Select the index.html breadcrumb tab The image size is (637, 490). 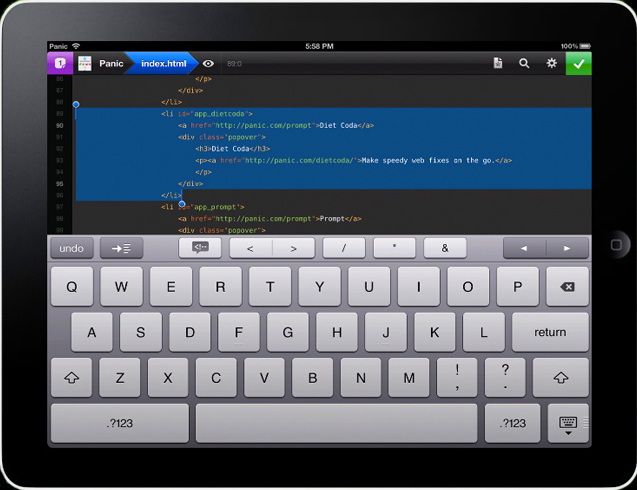pyautogui.click(x=162, y=63)
